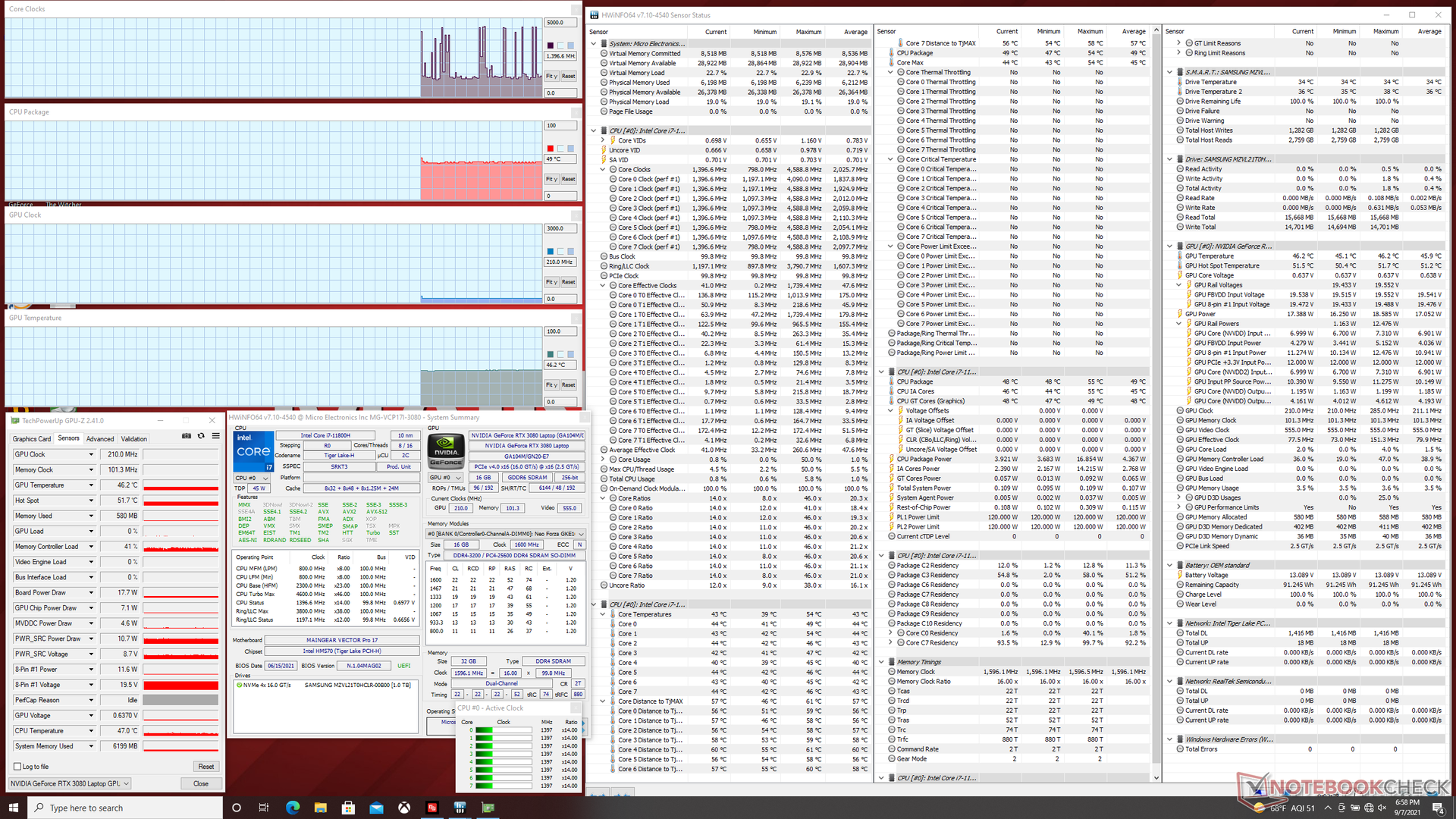This screenshot has width=1456, height=819.
Task: Switch to GPU-Z taskbar icon
Action: click(x=488, y=808)
